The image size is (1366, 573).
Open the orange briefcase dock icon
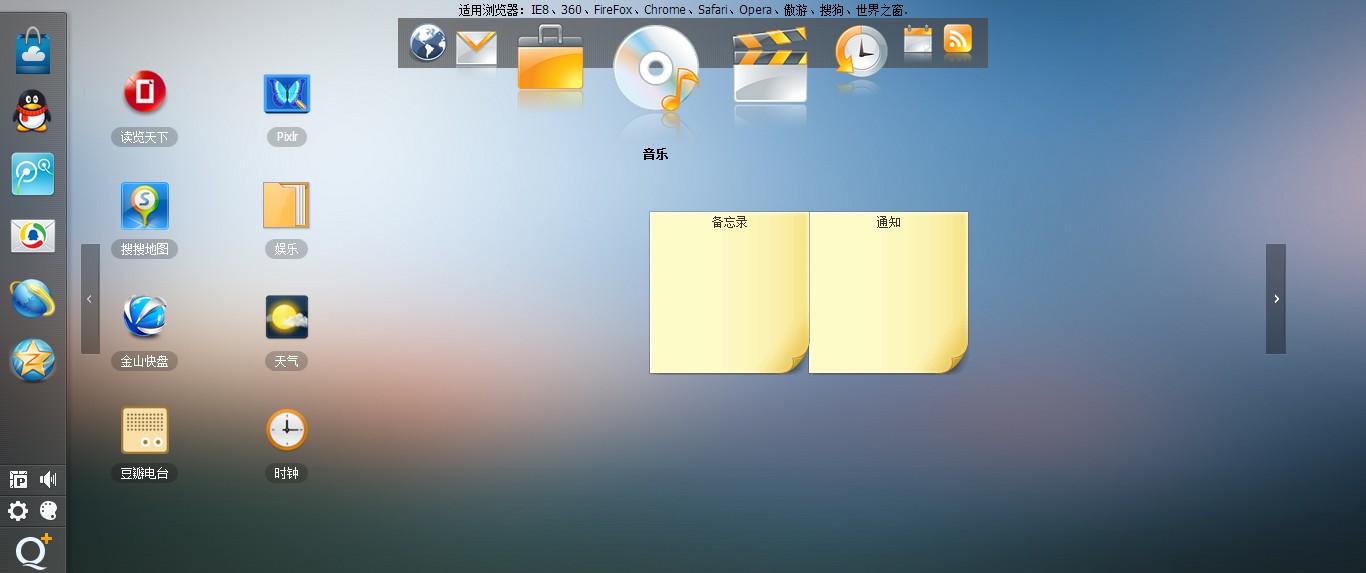point(550,61)
